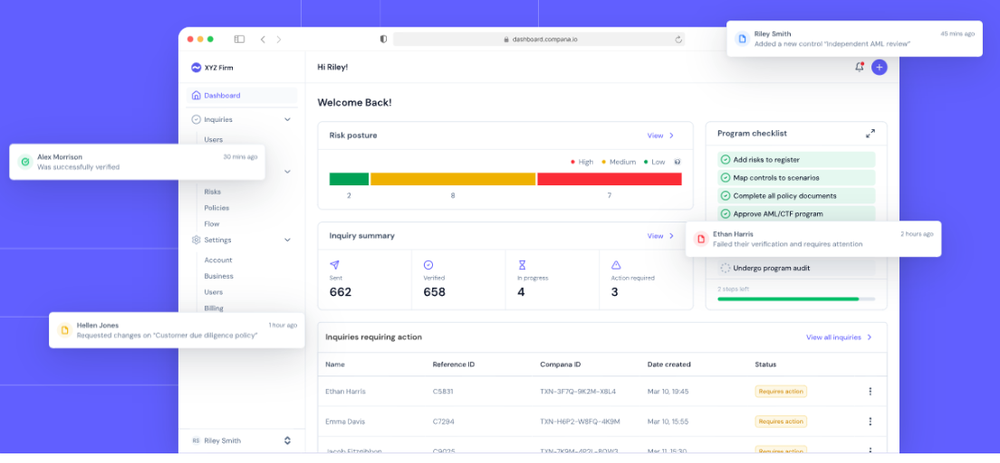Click the shield privacy icon beside address bar
The width and height of the screenshot is (1000, 463).
click(383, 39)
